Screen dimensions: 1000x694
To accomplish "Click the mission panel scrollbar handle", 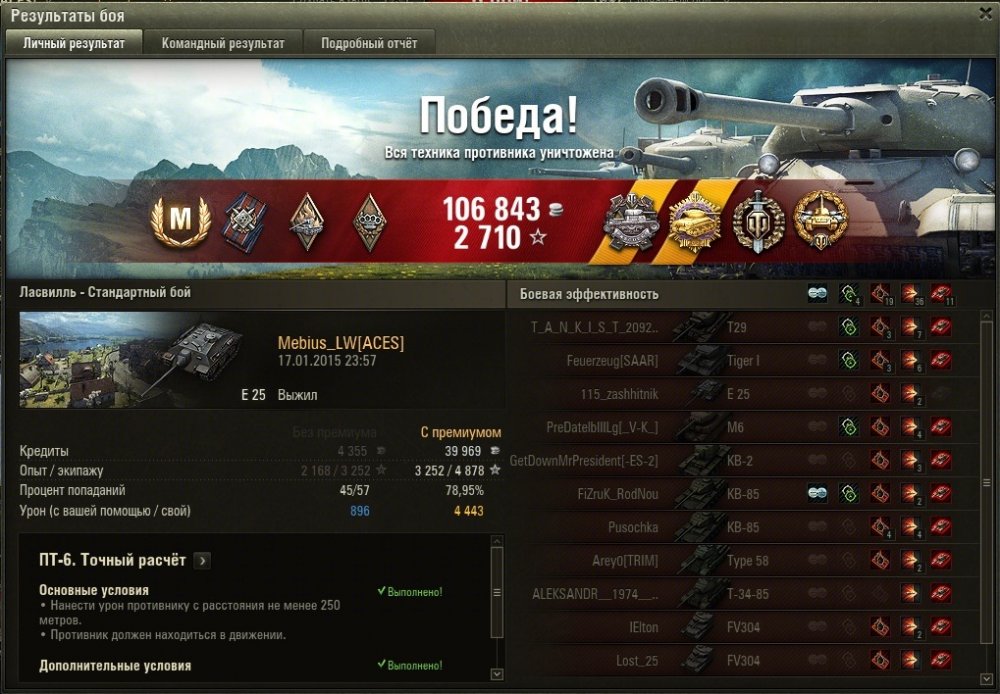I will click(497, 593).
